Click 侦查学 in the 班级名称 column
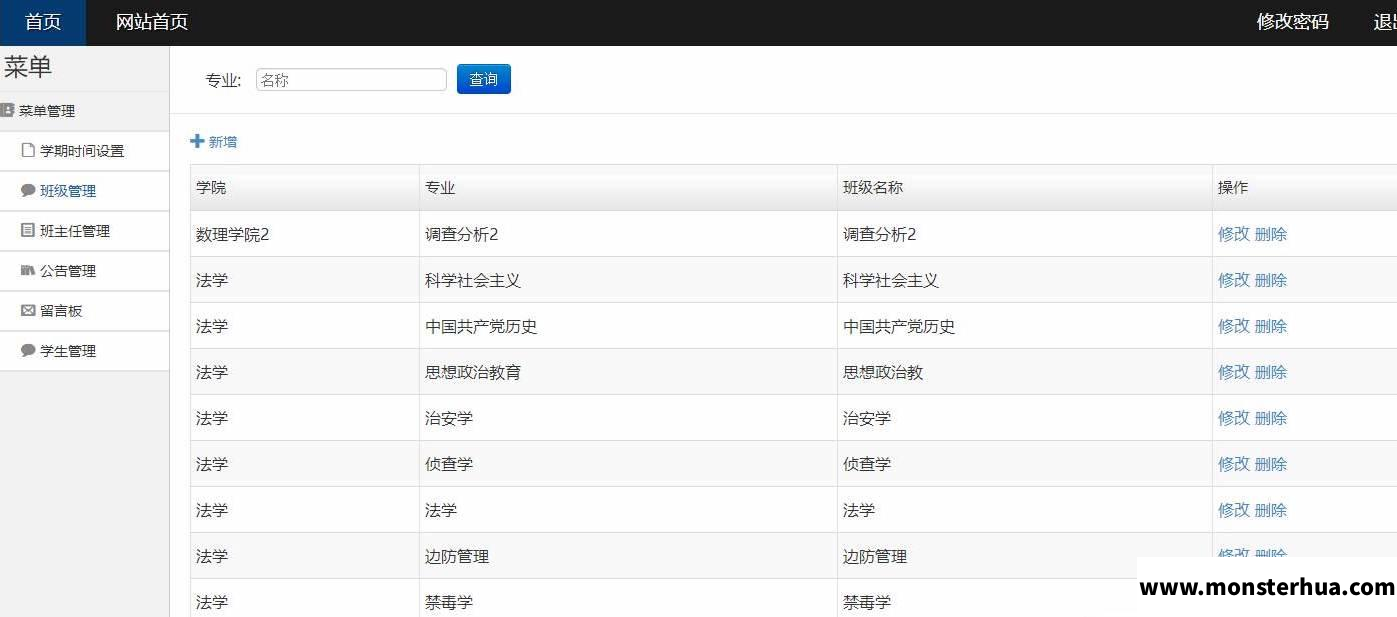1397x617 pixels. 867,464
